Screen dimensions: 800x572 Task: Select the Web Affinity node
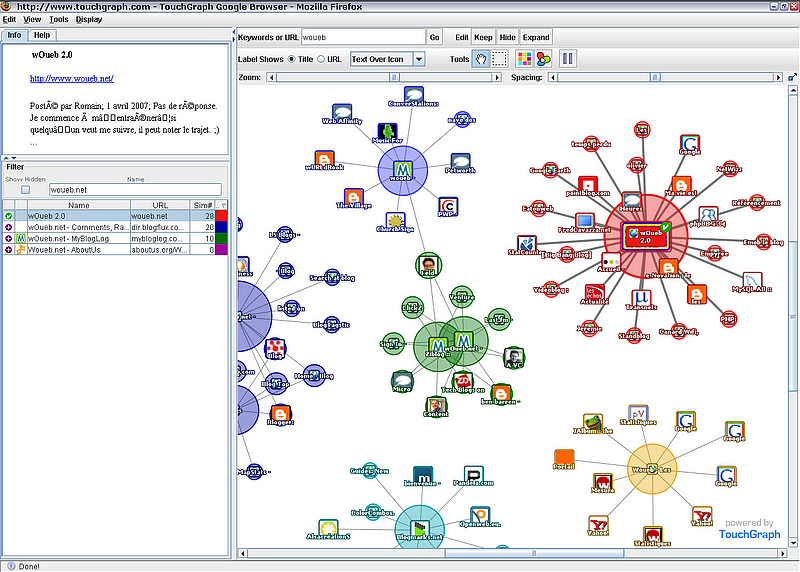click(x=341, y=113)
